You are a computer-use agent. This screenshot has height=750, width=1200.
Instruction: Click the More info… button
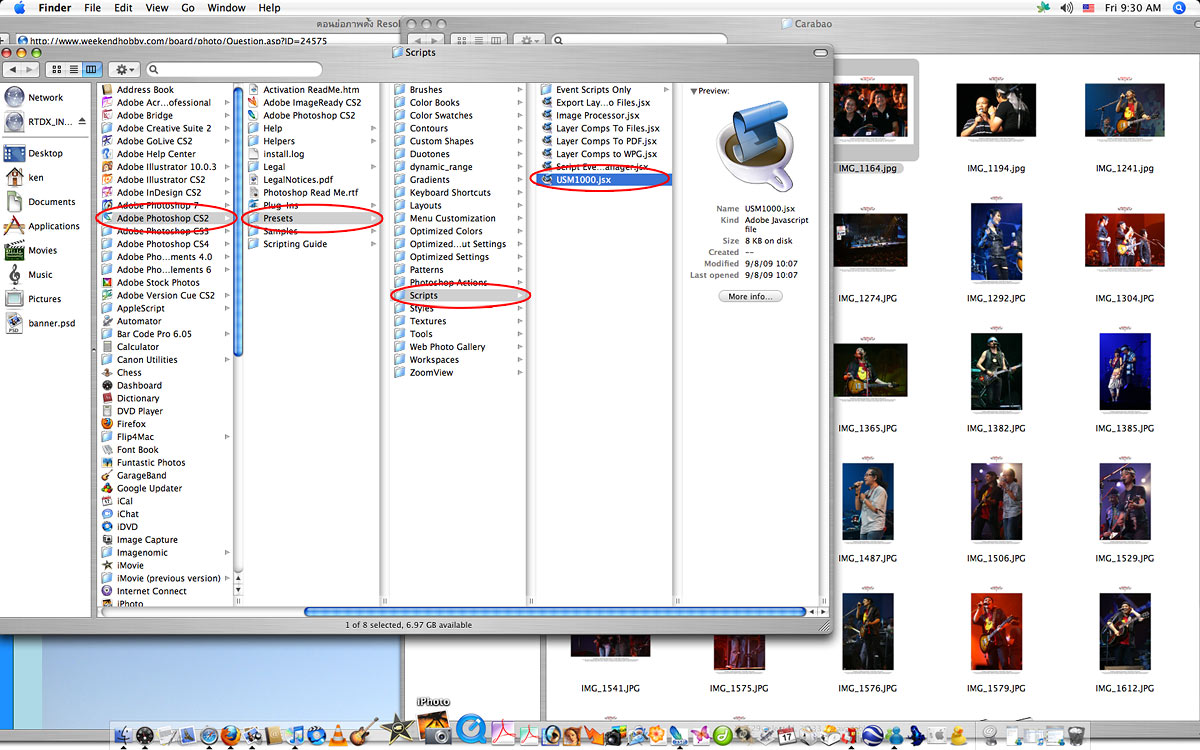(750, 297)
